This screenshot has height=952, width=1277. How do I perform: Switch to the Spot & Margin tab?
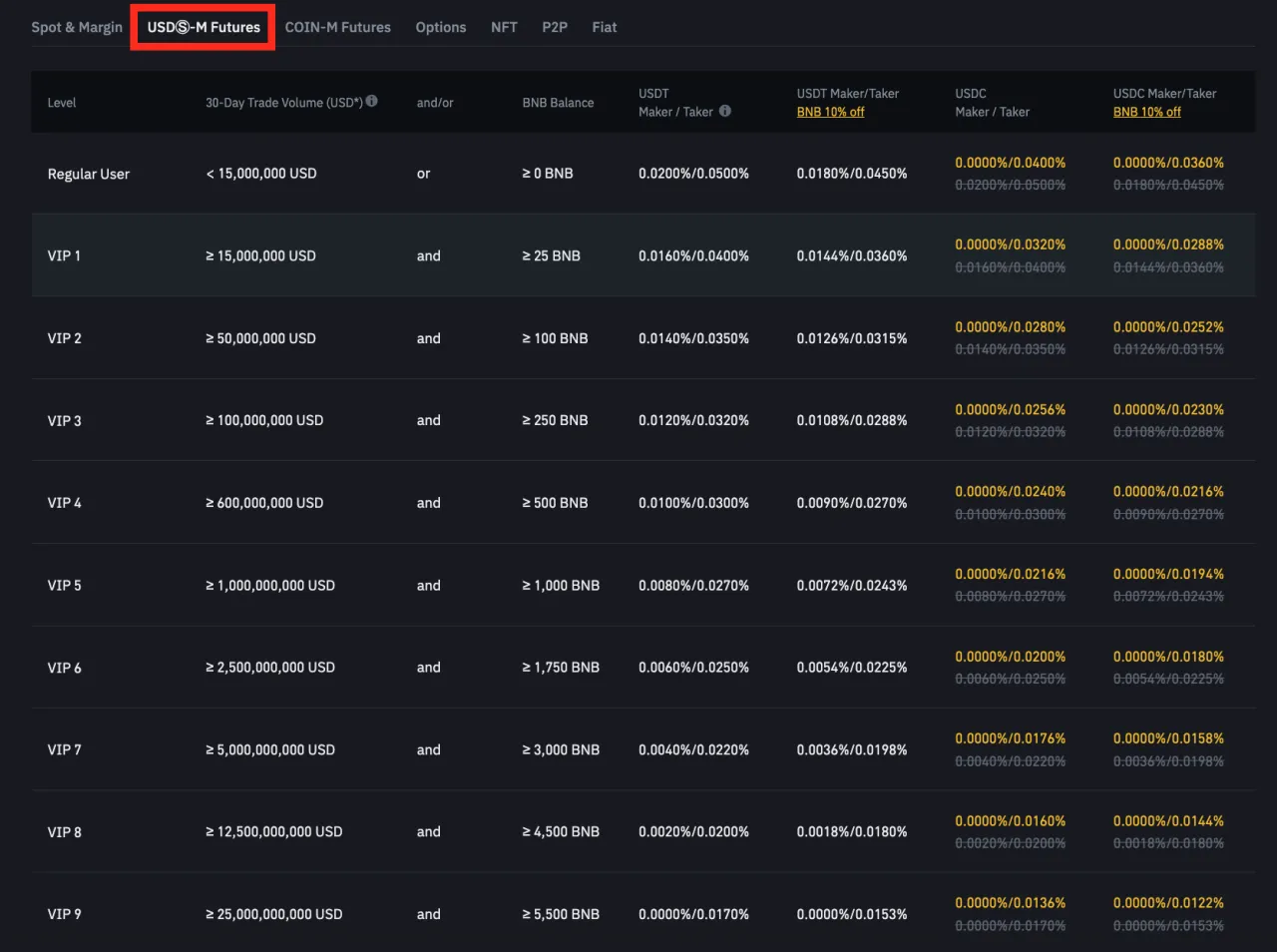click(x=77, y=27)
